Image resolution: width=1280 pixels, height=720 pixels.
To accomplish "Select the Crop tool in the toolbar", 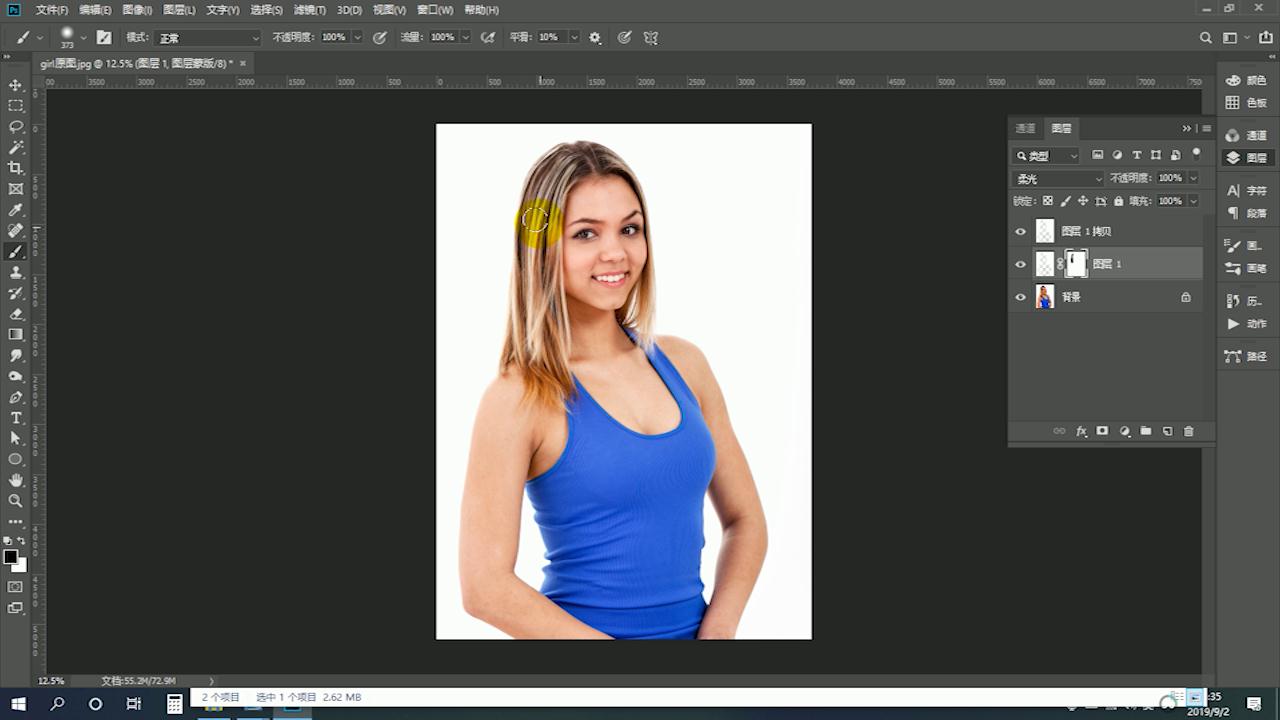I will click(x=15, y=168).
